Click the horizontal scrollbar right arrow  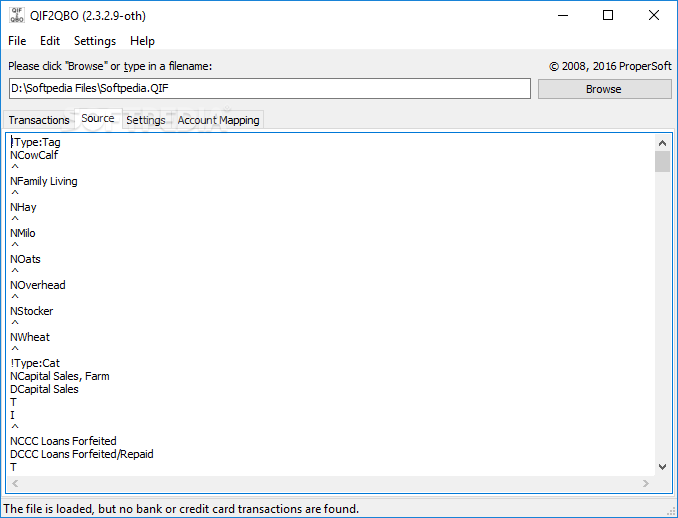(x=646, y=483)
